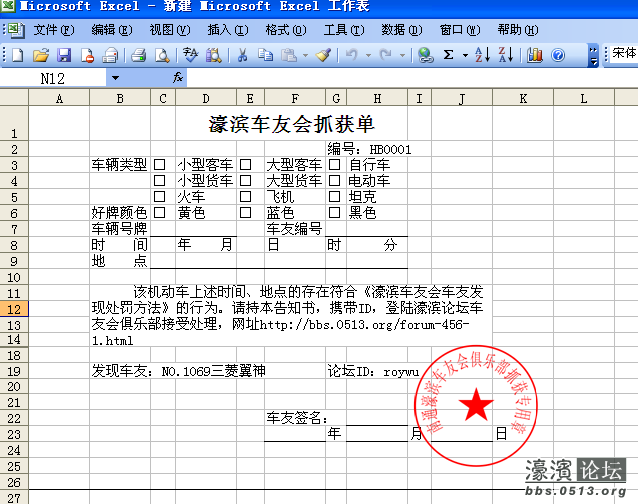Image resolution: width=638 pixels, height=504 pixels.
Task: Copy selection with the Copy icon
Action: click(x=266, y=55)
